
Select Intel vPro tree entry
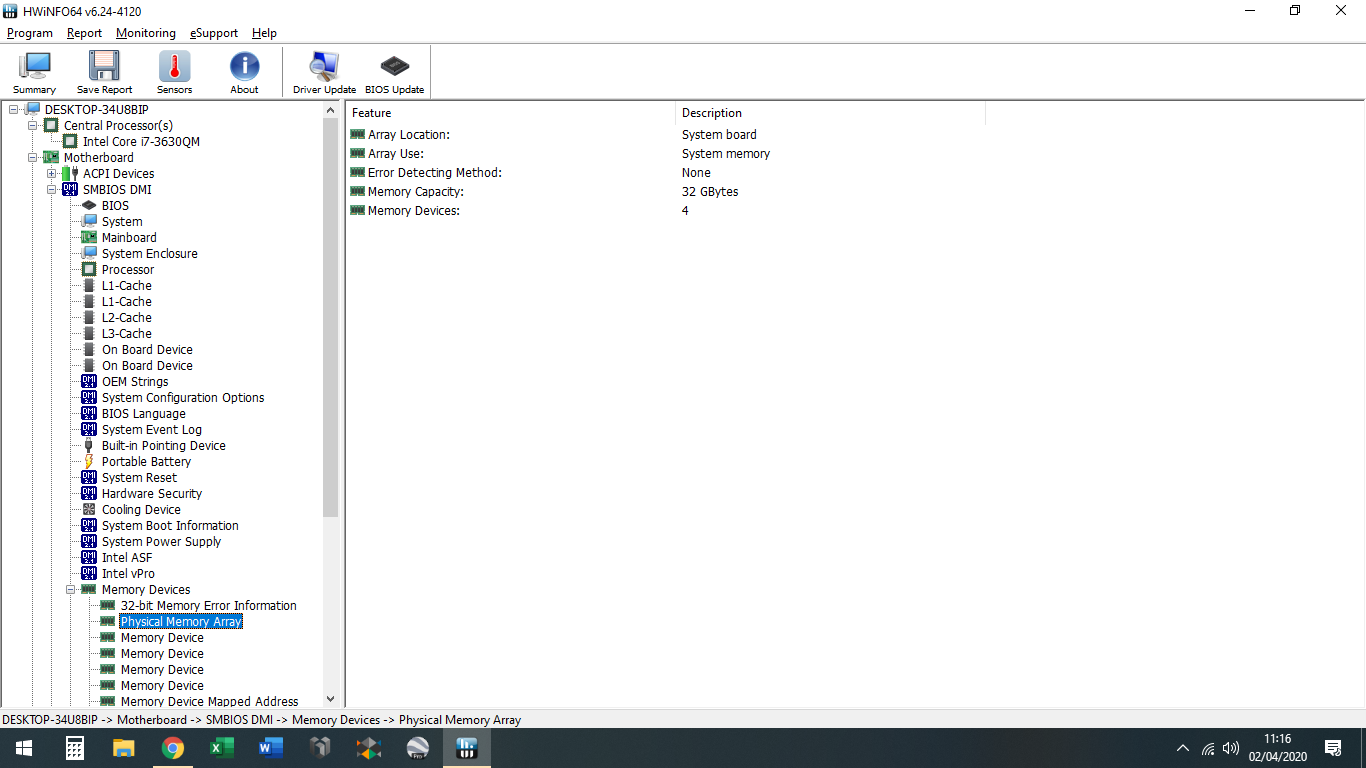point(128,573)
